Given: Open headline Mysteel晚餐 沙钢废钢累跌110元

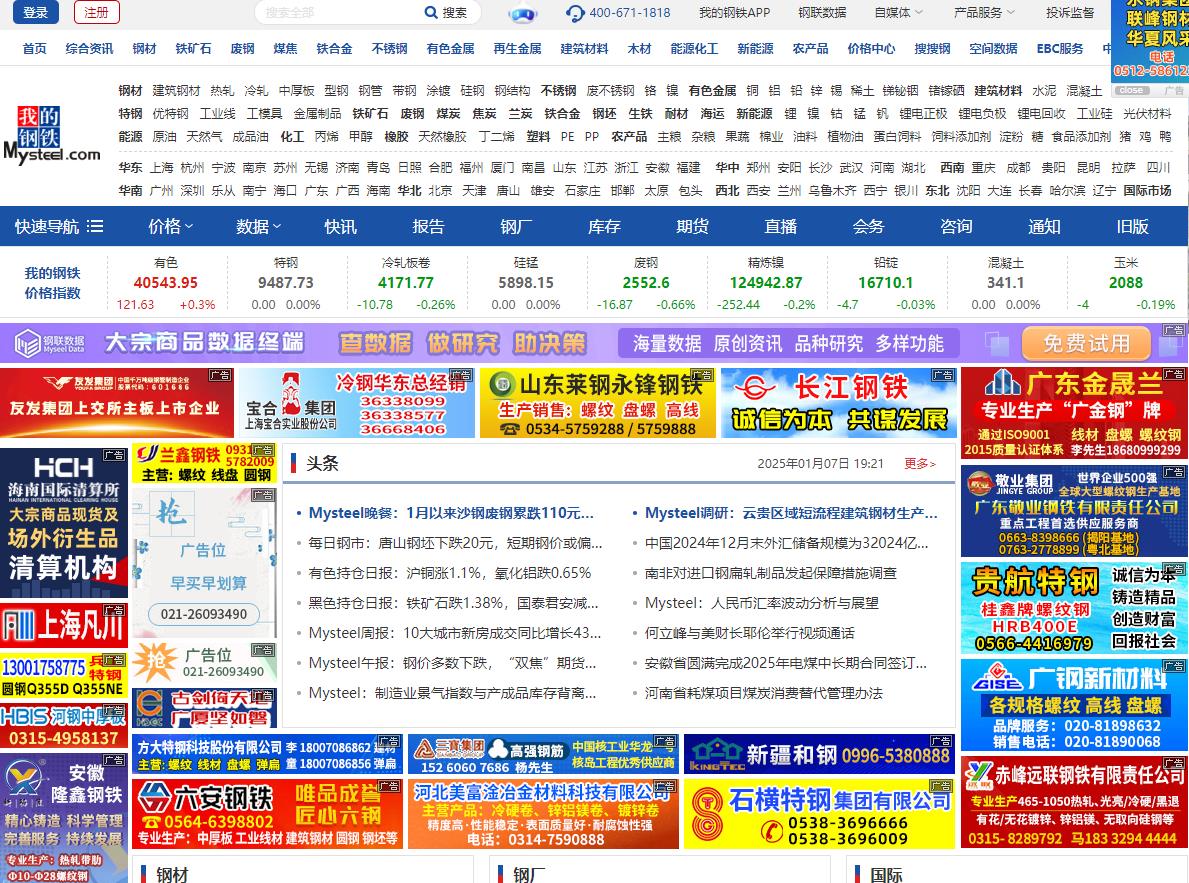Looking at the screenshot, I should click(450, 513).
